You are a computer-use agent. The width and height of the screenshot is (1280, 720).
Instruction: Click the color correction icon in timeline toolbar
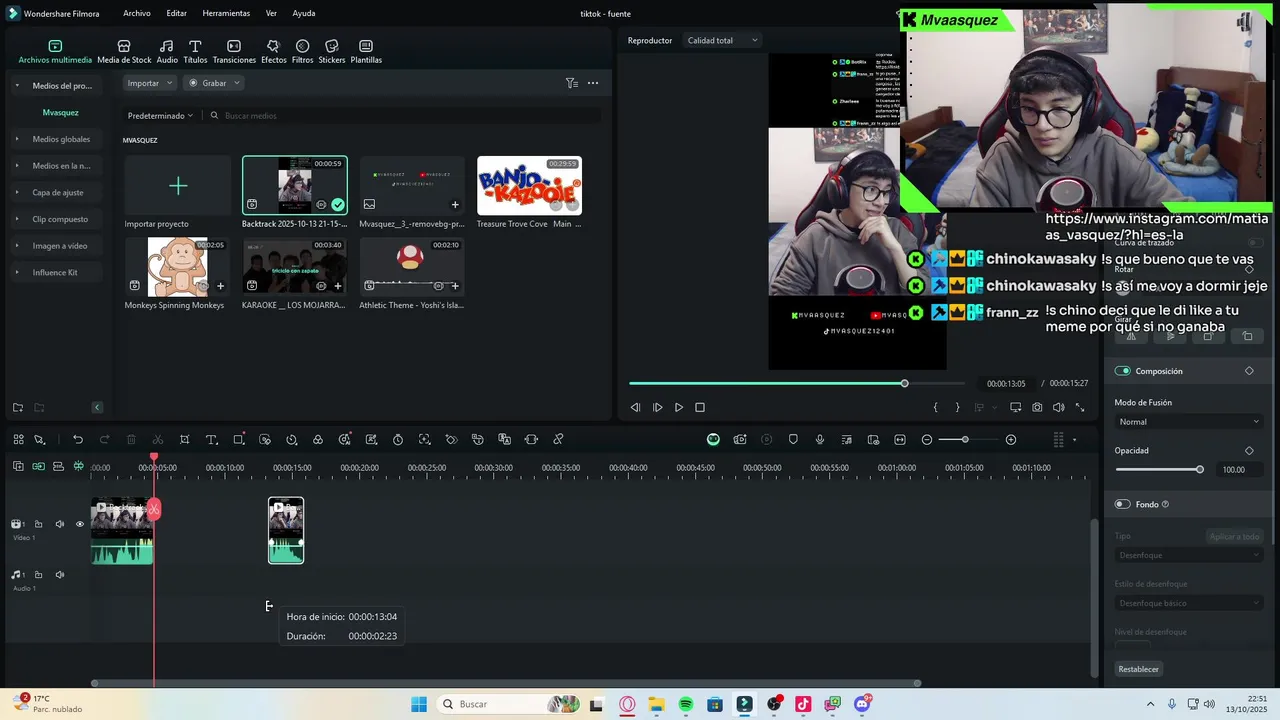[318, 439]
